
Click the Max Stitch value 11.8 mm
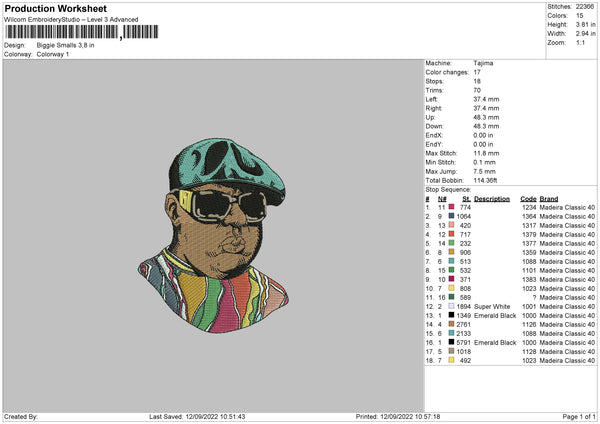[486, 153]
